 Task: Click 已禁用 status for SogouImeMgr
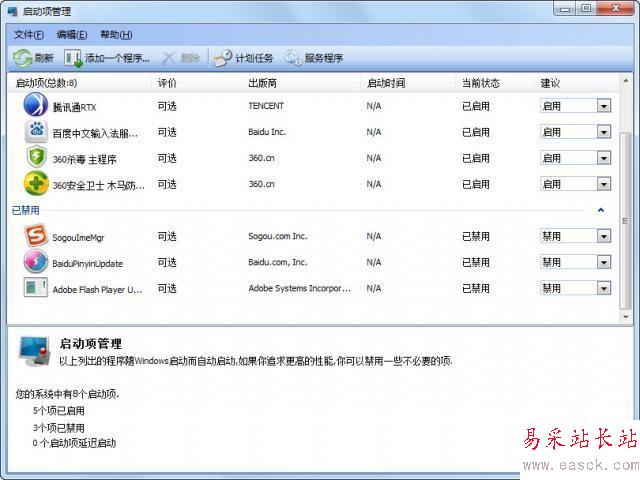[476, 236]
